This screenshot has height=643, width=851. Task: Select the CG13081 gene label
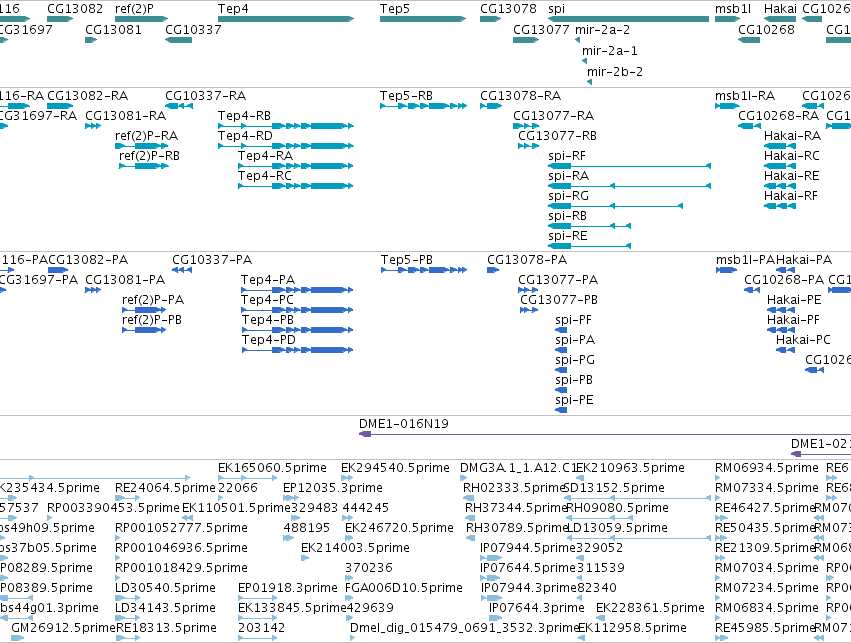113,29
